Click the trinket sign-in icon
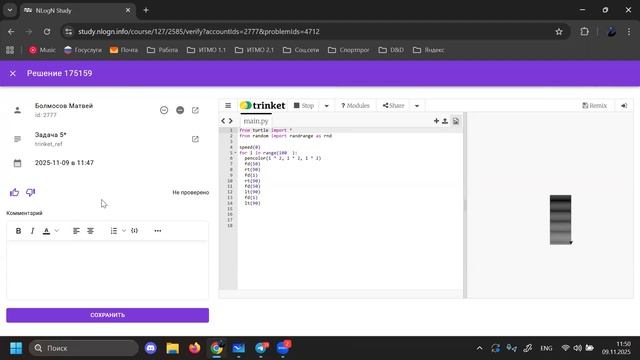The width and height of the screenshot is (640, 360). (x=624, y=106)
